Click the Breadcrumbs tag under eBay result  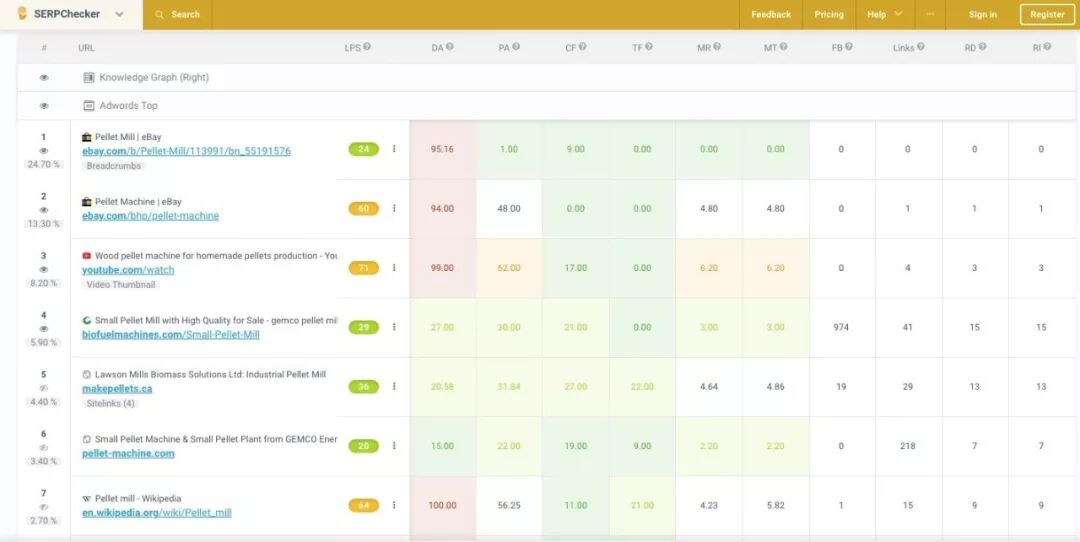[x=114, y=166]
